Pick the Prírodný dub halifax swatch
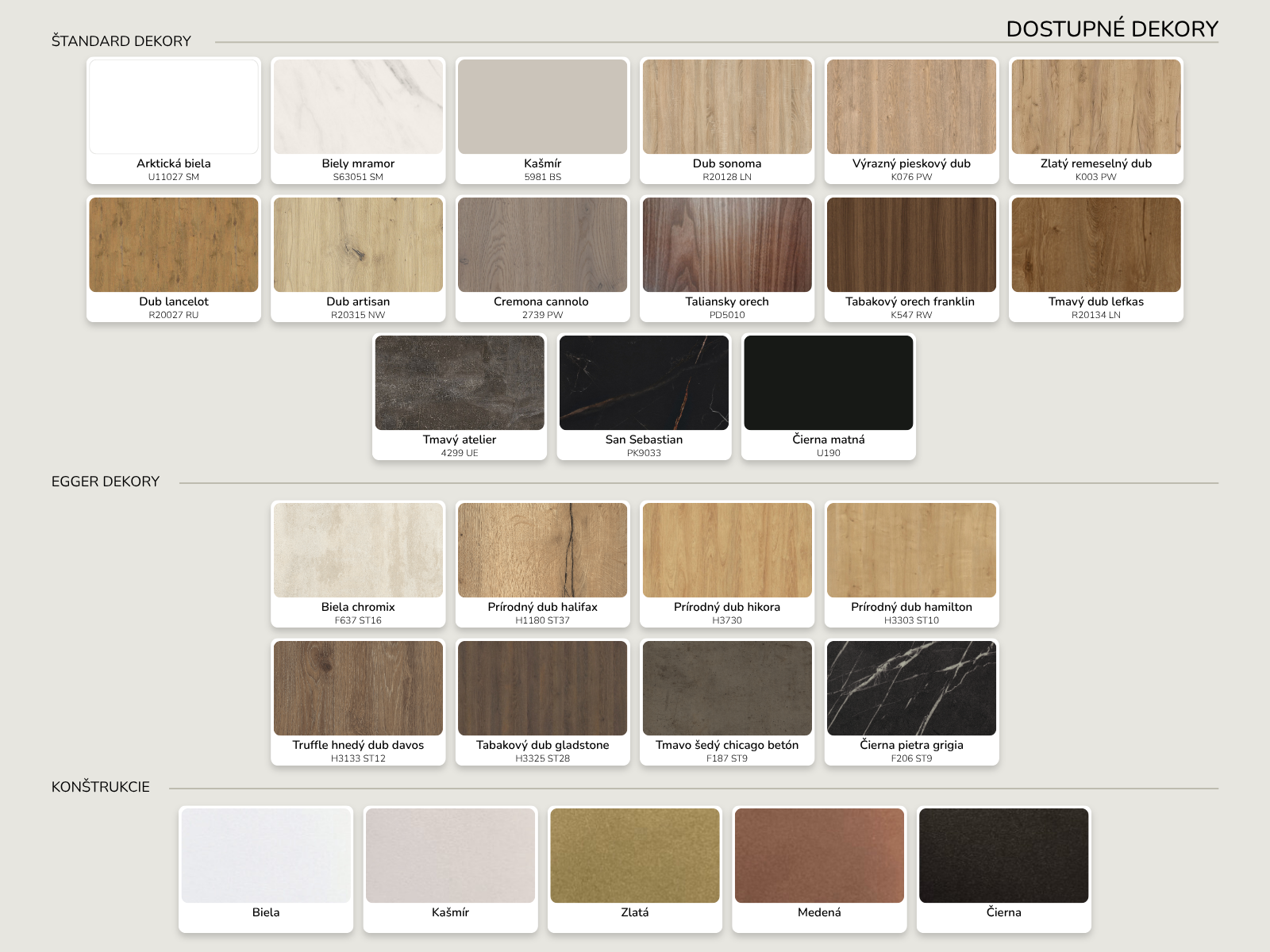This screenshot has width=1270, height=952. pos(543,564)
